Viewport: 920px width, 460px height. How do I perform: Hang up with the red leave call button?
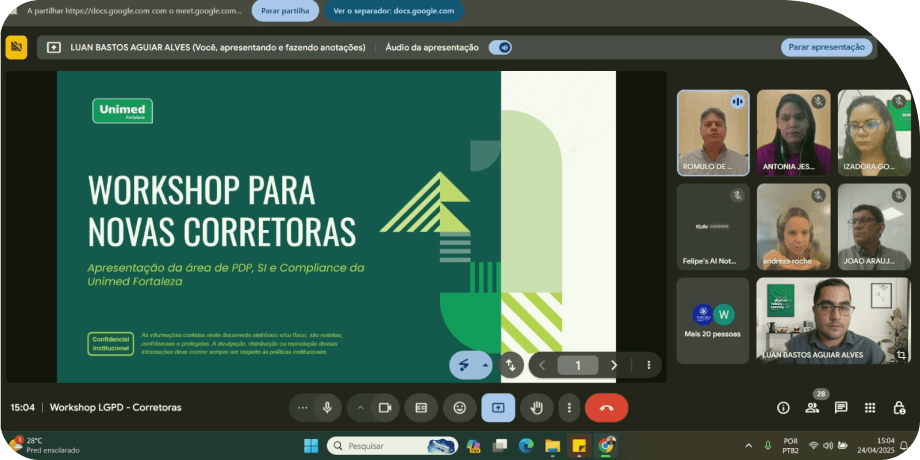click(x=606, y=407)
